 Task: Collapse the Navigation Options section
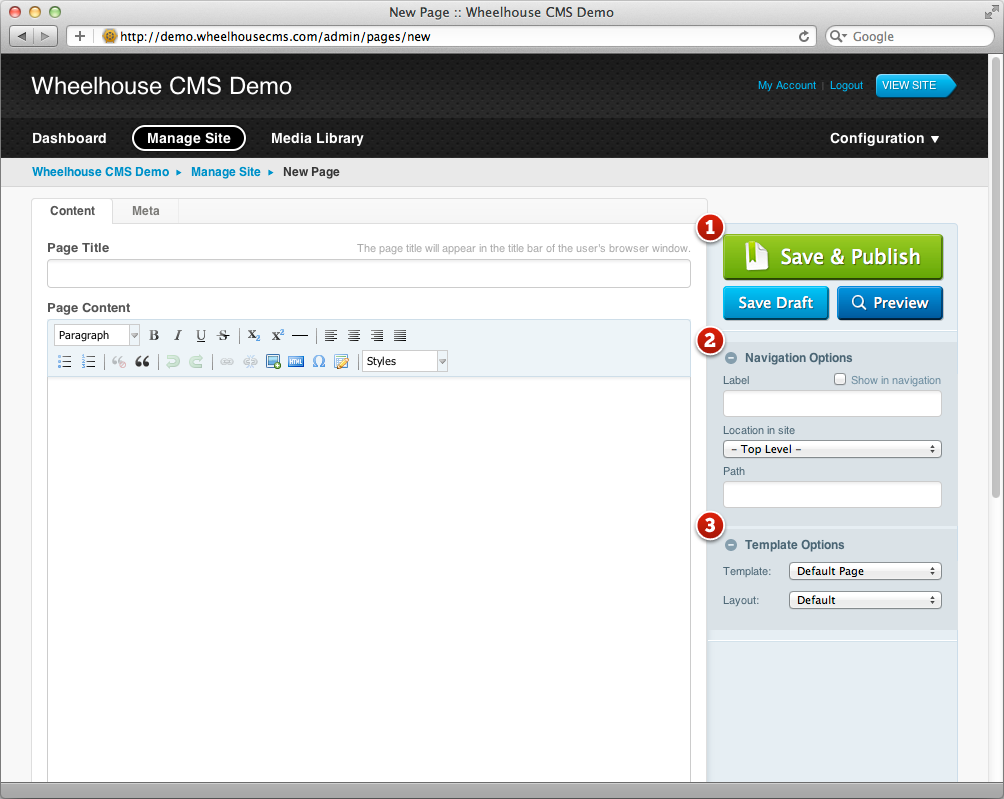[x=731, y=359]
